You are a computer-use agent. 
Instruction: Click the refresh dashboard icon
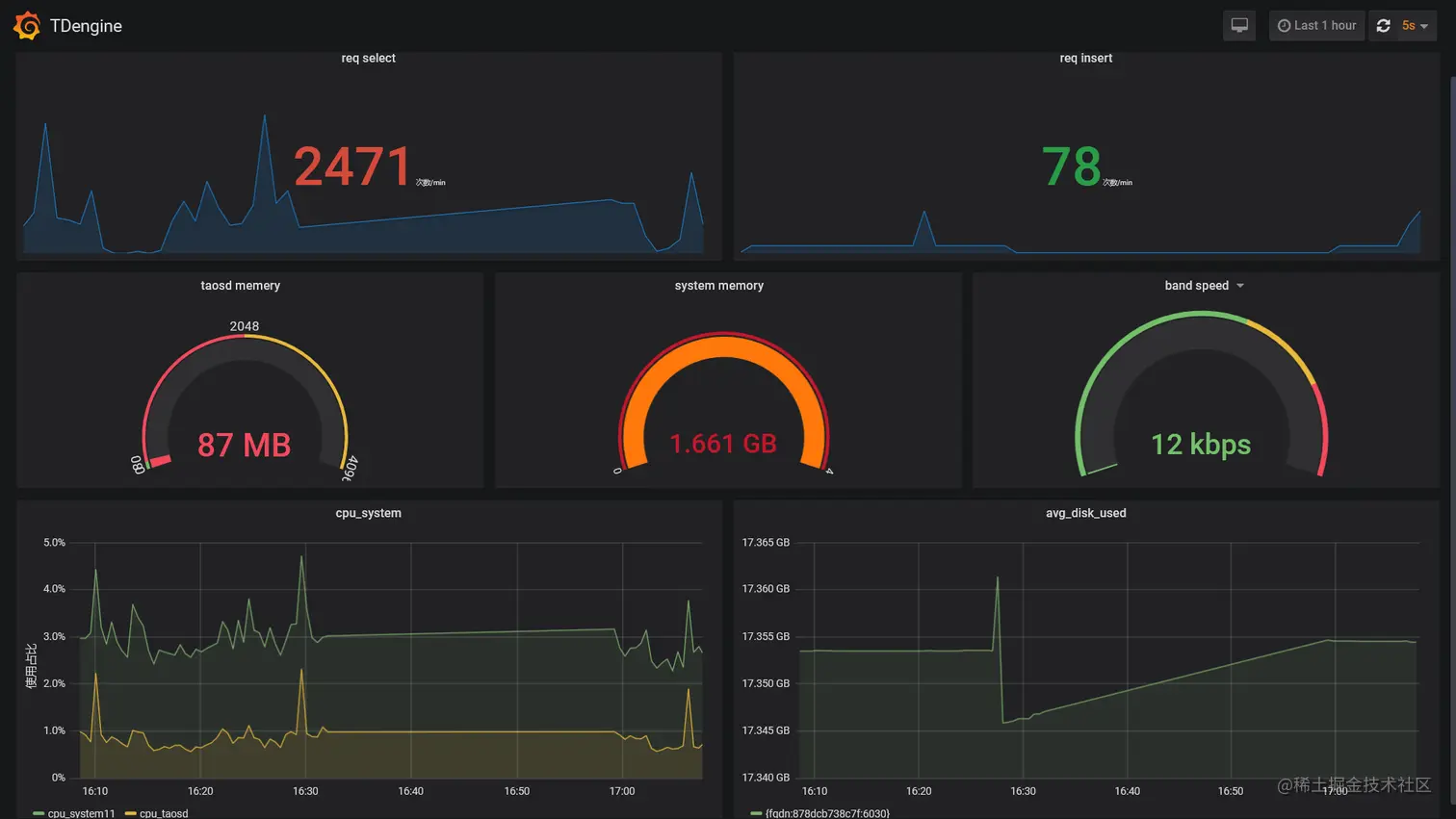1383,26
